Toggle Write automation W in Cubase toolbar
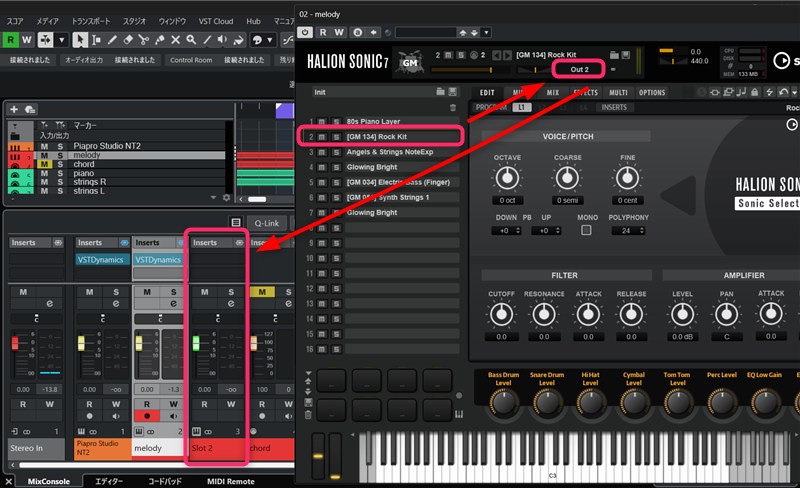The image size is (800, 488). [27, 39]
